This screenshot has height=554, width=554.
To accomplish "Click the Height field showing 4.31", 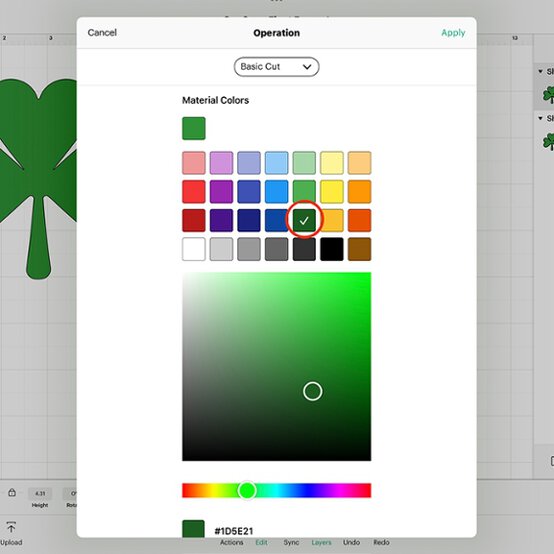I will pyautogui.click(x=40, y=494).
